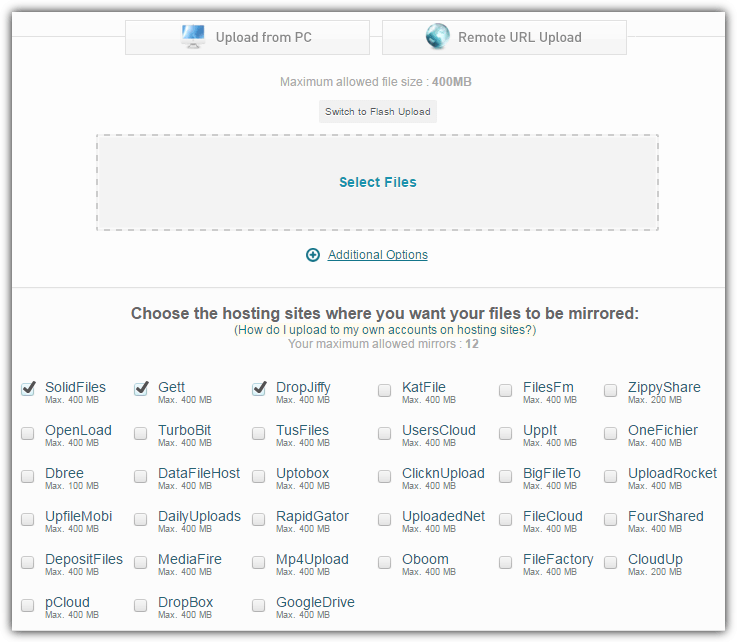This screenshot has height=642, width=737.
Task: Select the FileCloud checkbox
Action: point(506,519)
